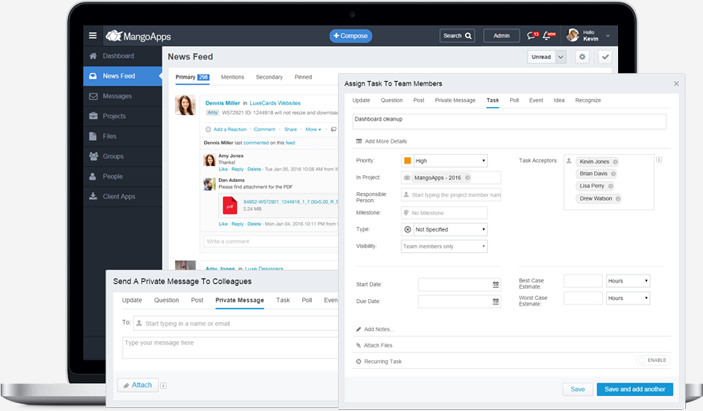Open Projects in the sidebar

tap(122, 116)
